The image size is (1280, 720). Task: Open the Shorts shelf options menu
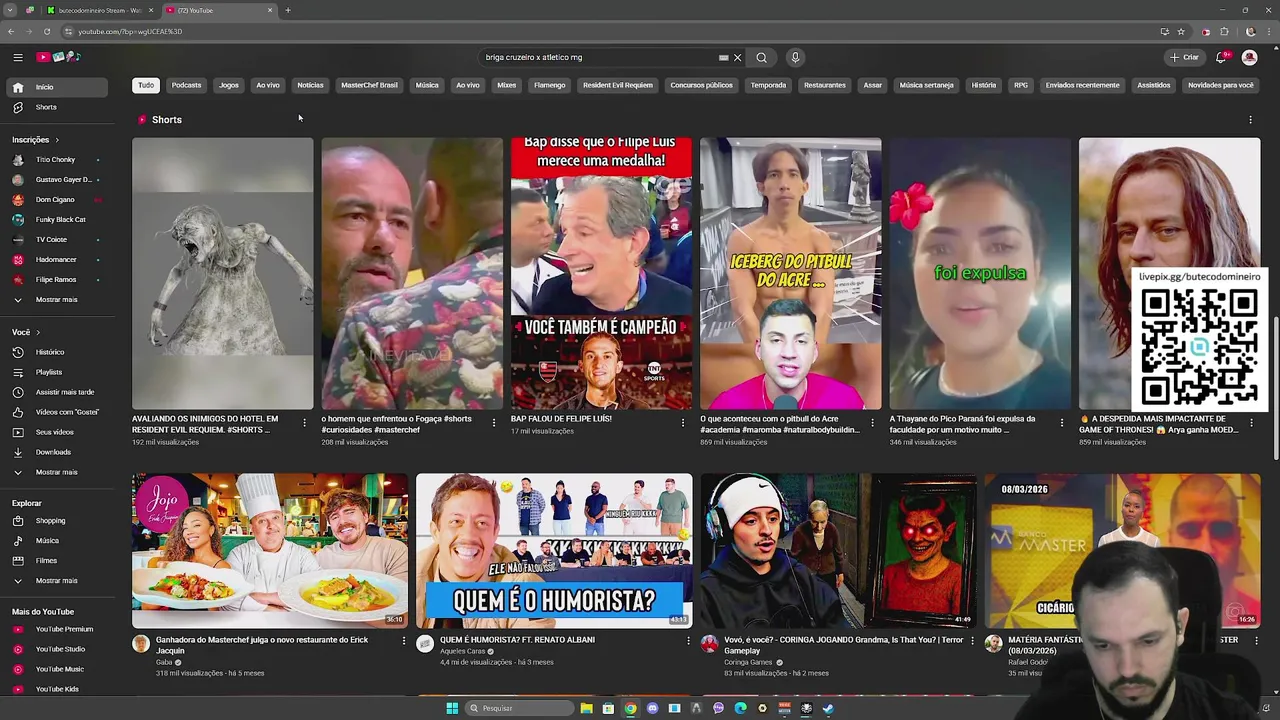tap(1250, 120)
